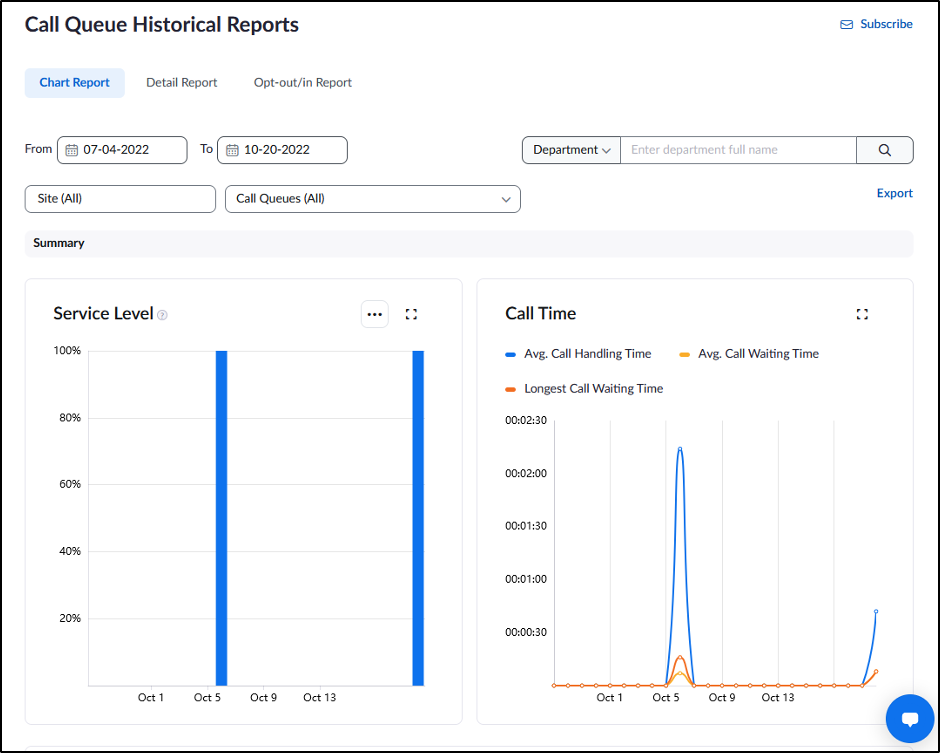
Task: Click the Service Level help tooltip icon
Action: [x=162, y=315]
